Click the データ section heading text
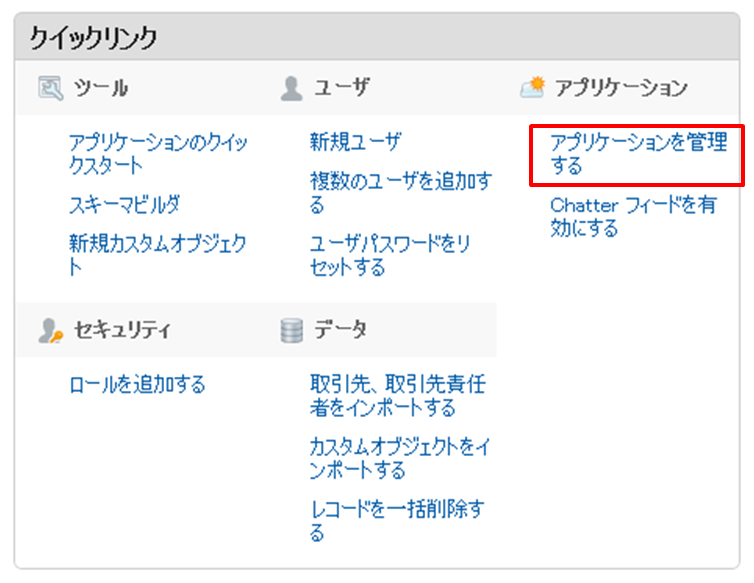 pos(340,330)
